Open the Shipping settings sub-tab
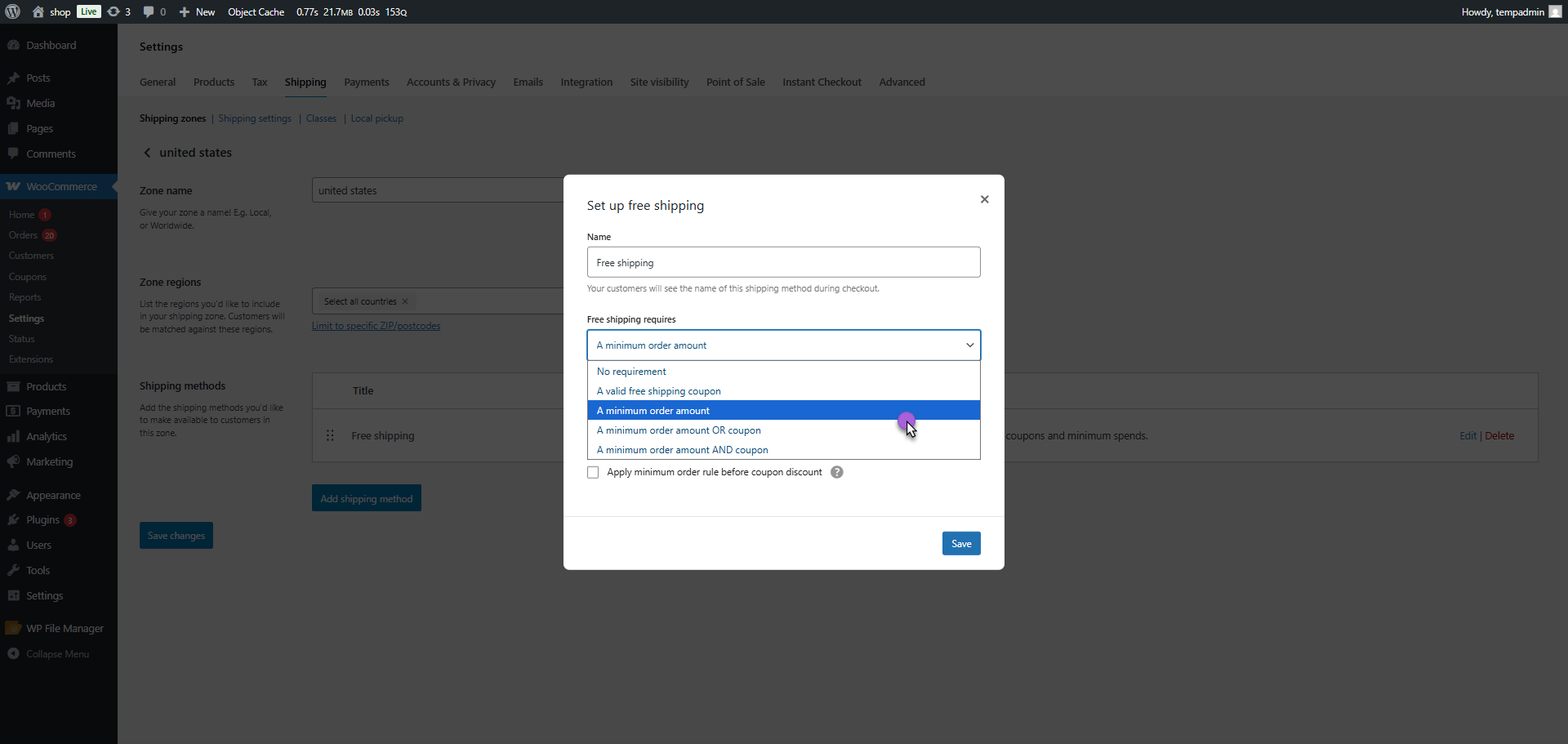 [255, 118]
